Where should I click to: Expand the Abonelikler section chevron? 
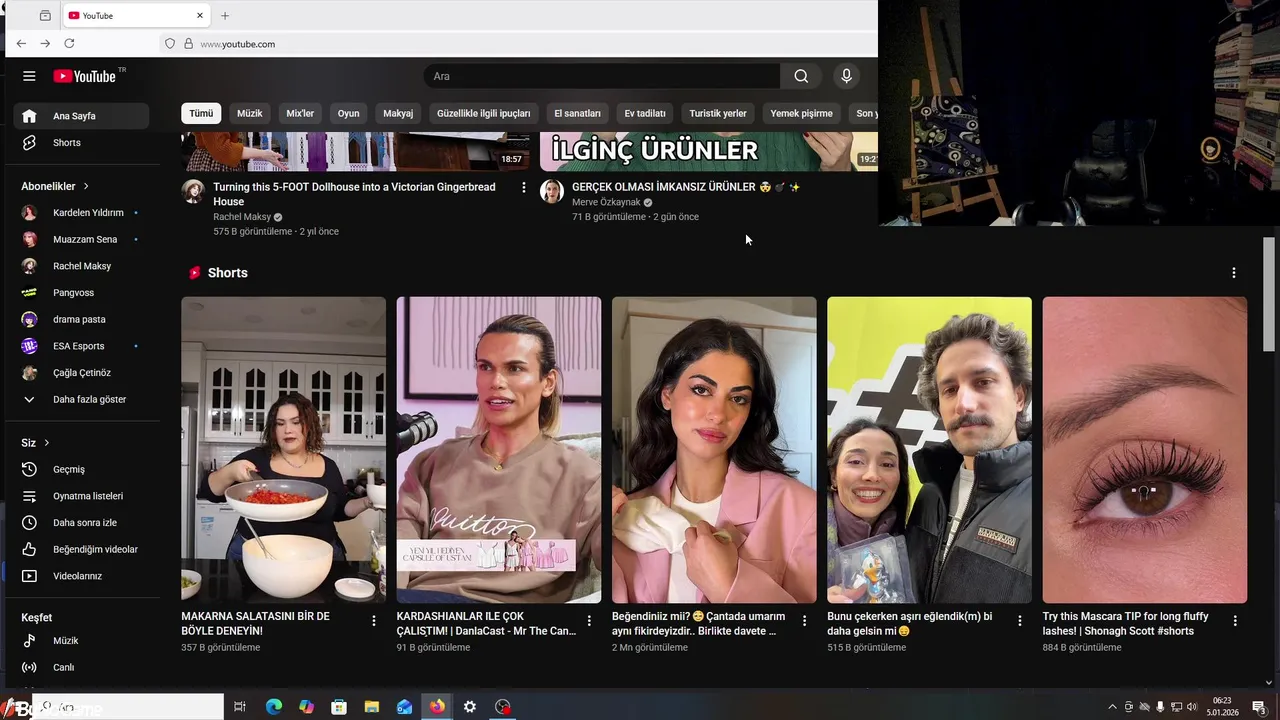[86, 186]
